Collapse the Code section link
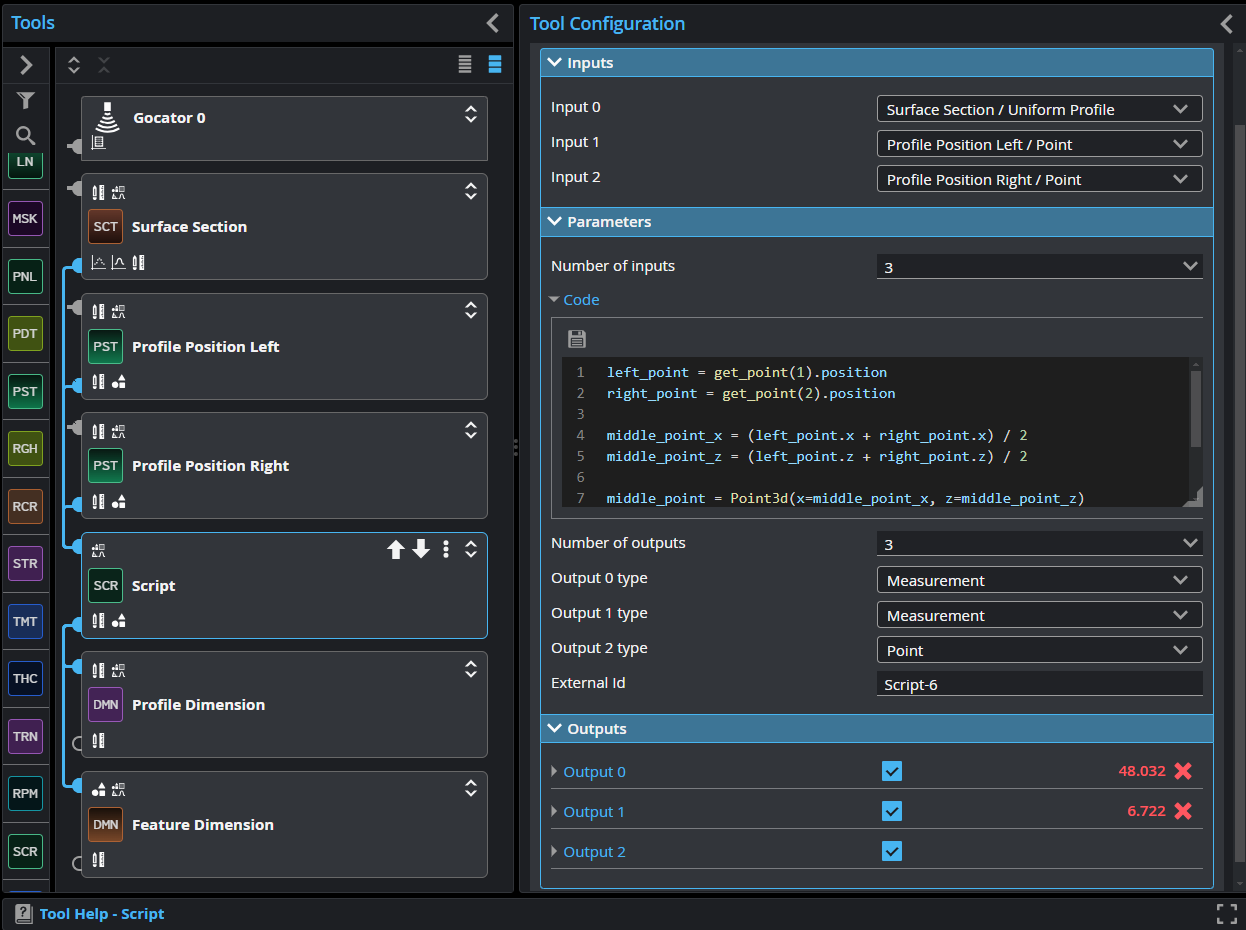Viewport: 1246px width, 930px height. [580, 300]
